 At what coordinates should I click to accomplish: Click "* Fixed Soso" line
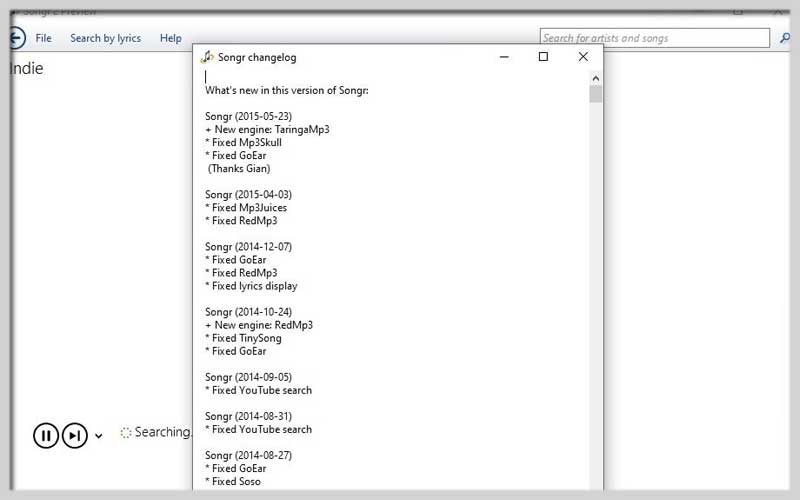(x=233, y=482)
